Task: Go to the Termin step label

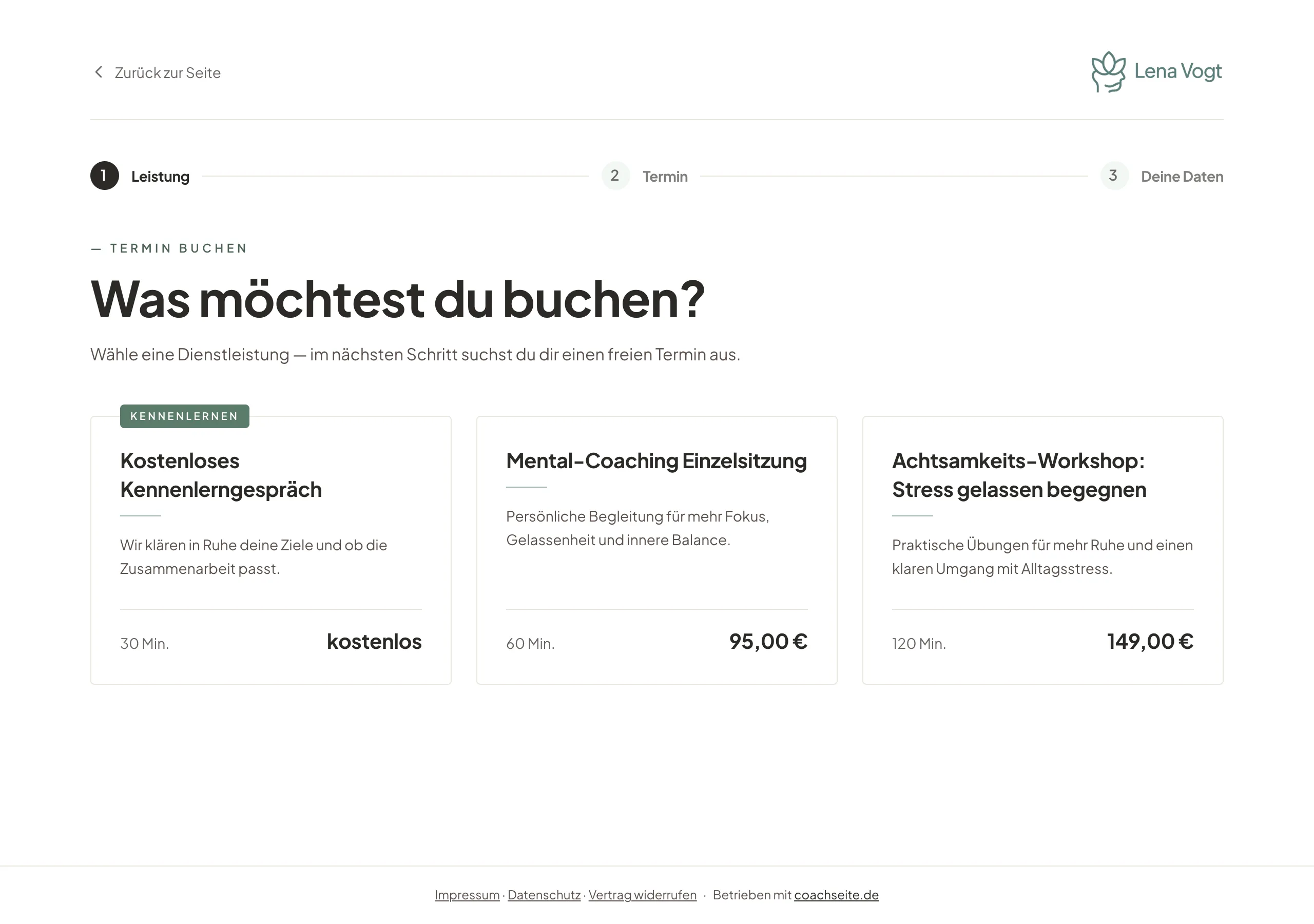Action: 665,176
